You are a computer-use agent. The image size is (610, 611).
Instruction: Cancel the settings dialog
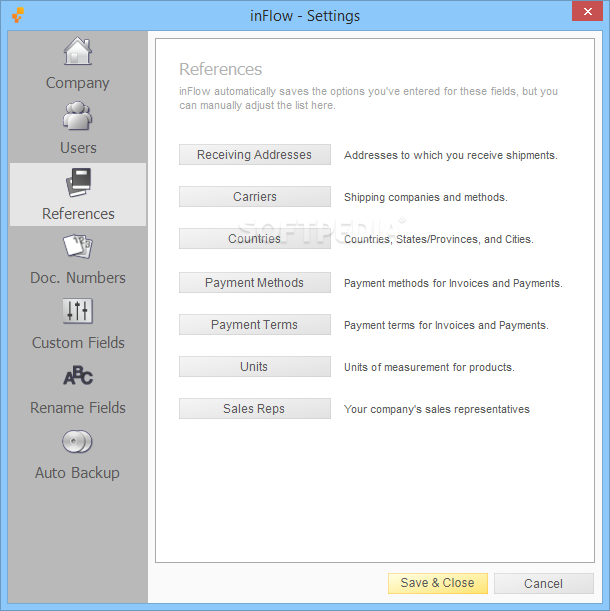point(544,583)
